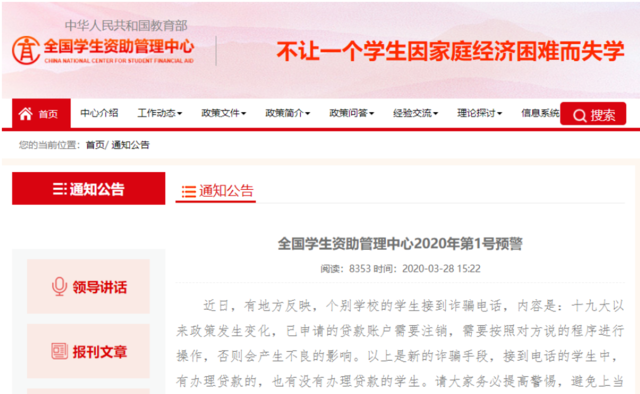The image size is (640, 394).
Task: Open the 领导讲话 sidebar card
Action: point(89,287)
